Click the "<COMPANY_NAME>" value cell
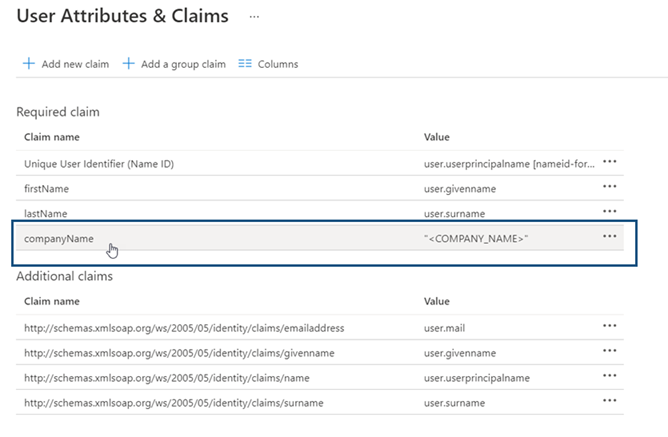This screenshot has height=437, width=668. coord(476,238)
